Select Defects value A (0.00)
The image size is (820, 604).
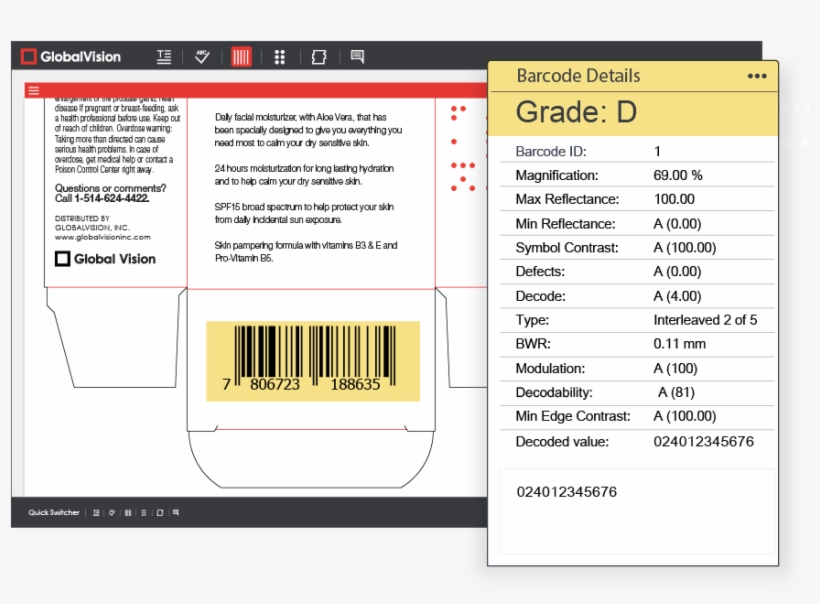(677, 271)
